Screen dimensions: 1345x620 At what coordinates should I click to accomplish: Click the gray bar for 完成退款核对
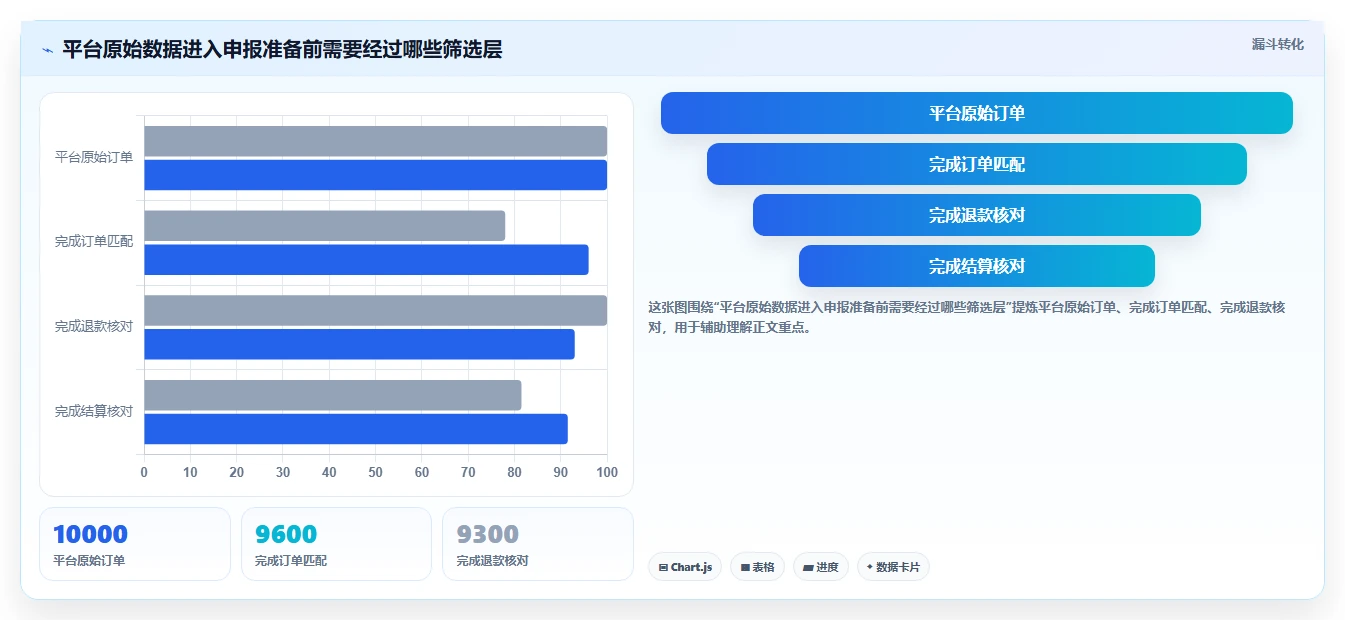coord(375,310)
